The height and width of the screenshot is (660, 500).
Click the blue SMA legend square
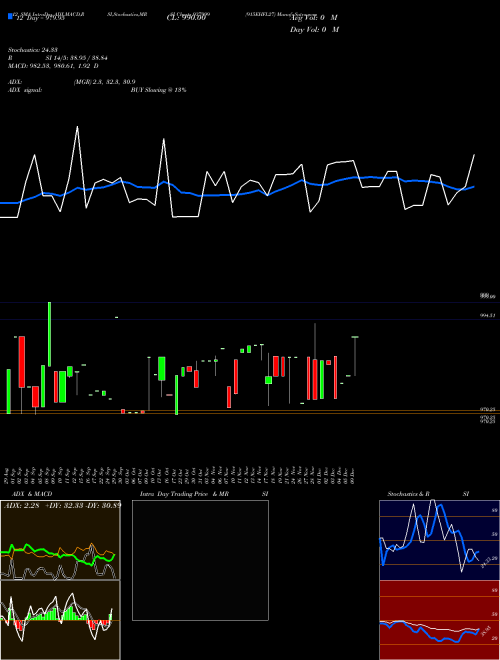point(10,16)
